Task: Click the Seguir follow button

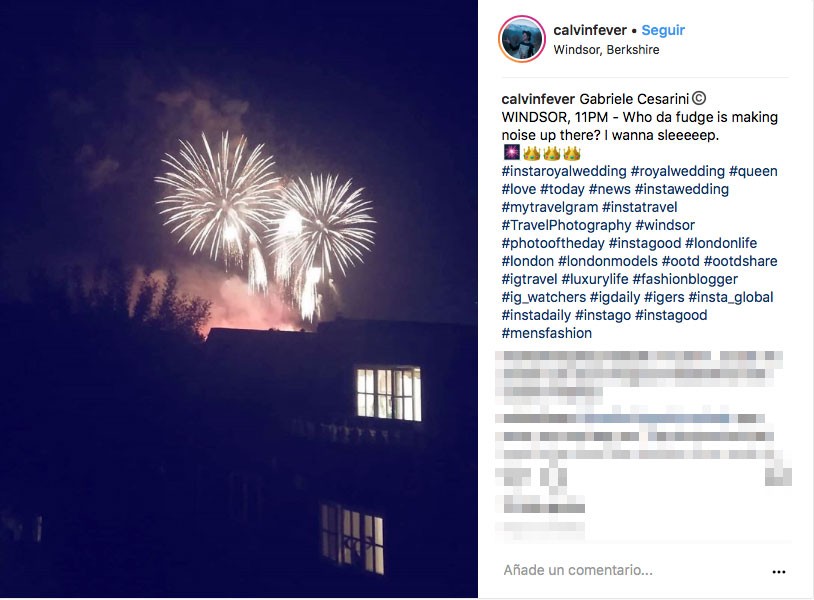Action: [663, 30]
